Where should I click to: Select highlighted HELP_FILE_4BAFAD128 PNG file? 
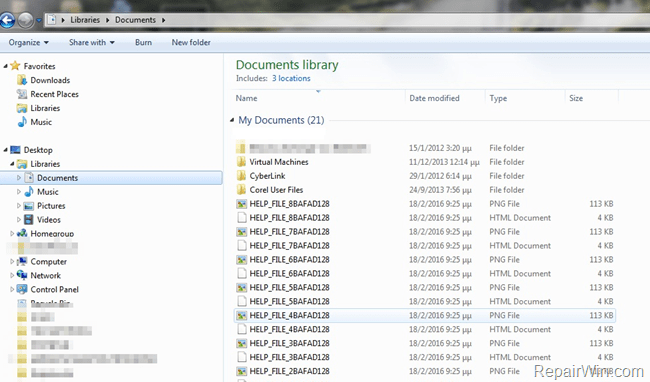click(x=424, y=315)
